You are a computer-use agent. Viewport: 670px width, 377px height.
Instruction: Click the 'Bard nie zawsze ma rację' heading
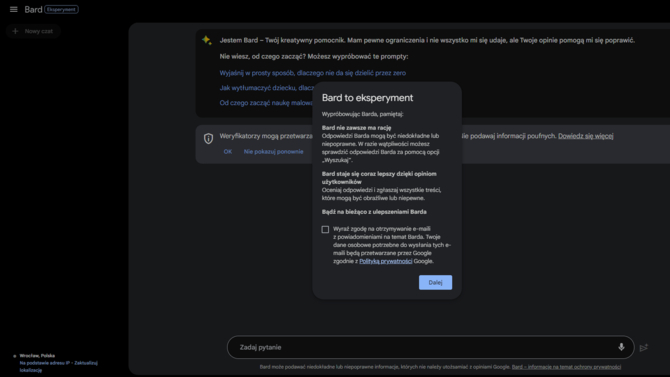pyautogui.click(x=356, y=128)
